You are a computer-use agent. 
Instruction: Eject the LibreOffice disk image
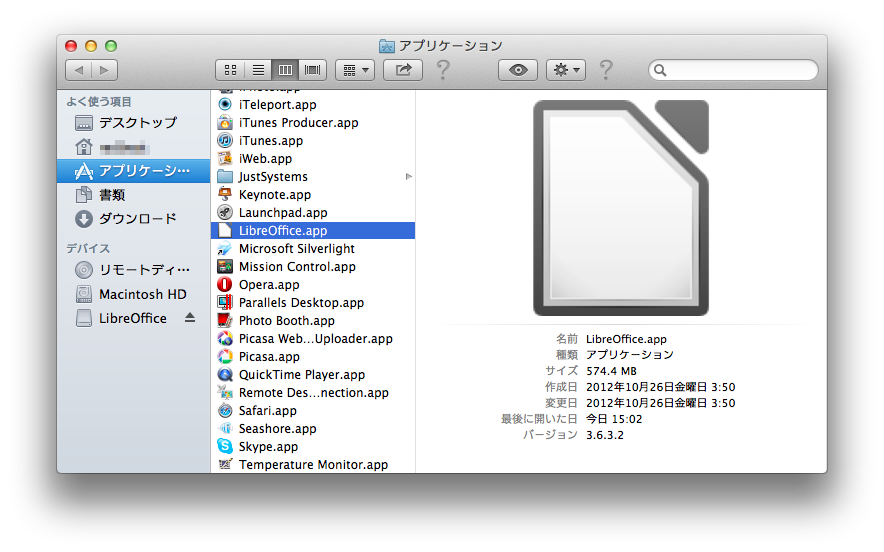pos(190,318)
